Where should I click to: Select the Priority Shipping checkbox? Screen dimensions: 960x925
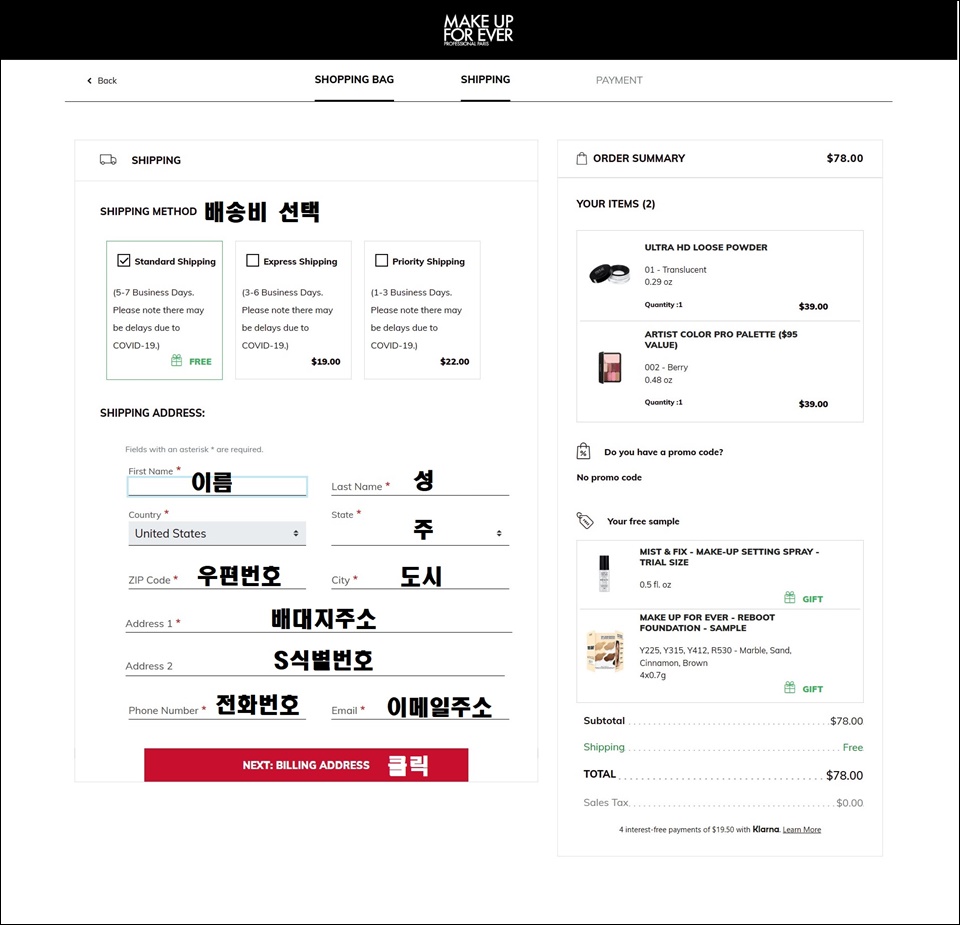[x=381, y=260]
